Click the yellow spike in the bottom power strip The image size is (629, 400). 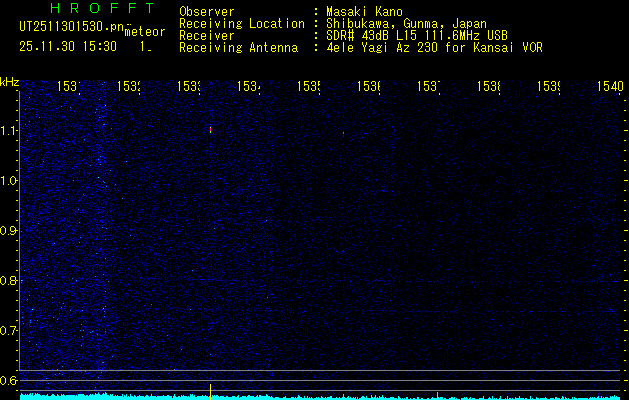click(x=210, y=391)
